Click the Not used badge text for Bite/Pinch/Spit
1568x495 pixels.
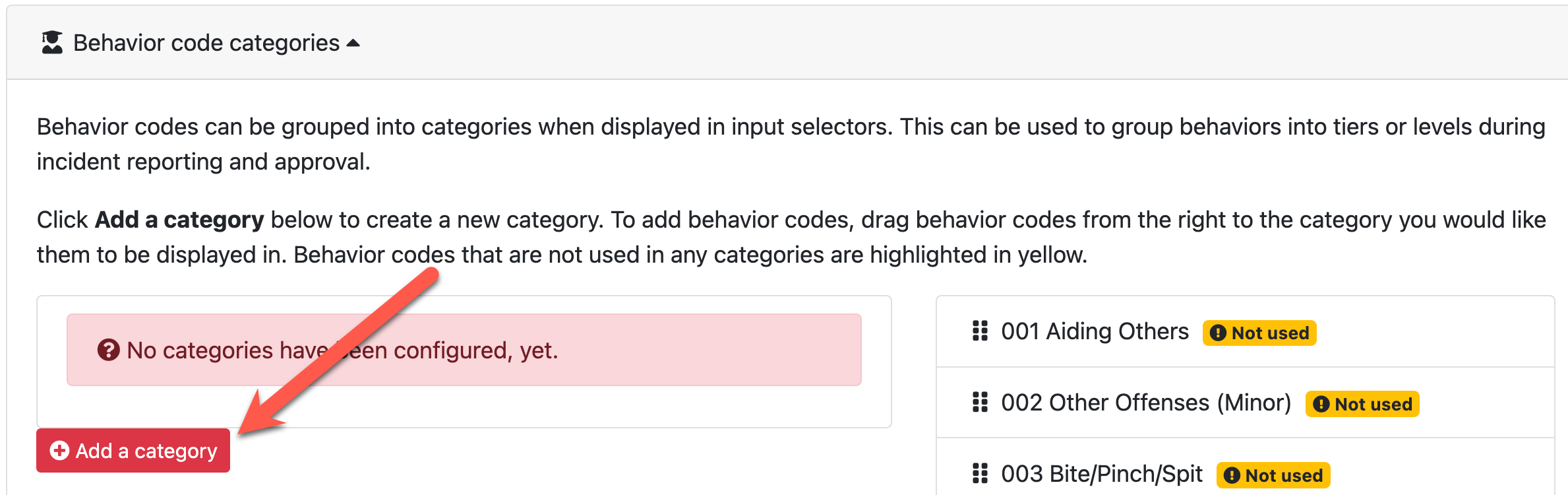[x=1283, y=476]
